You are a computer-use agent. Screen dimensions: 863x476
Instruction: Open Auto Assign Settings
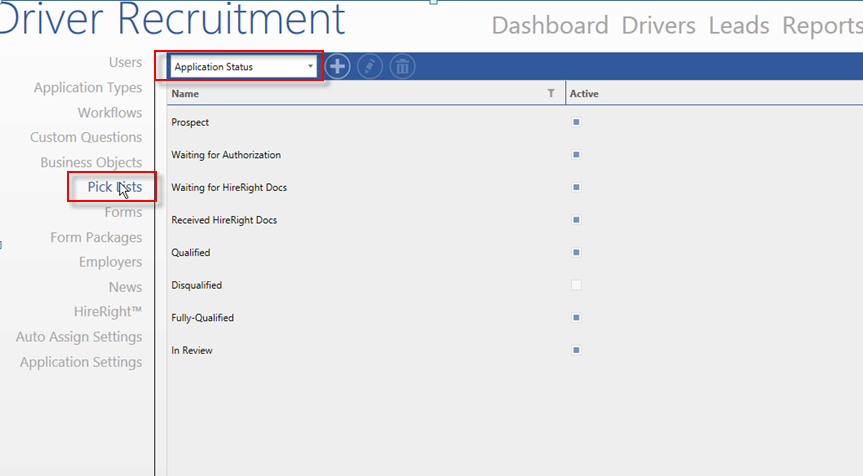[79, 337]
